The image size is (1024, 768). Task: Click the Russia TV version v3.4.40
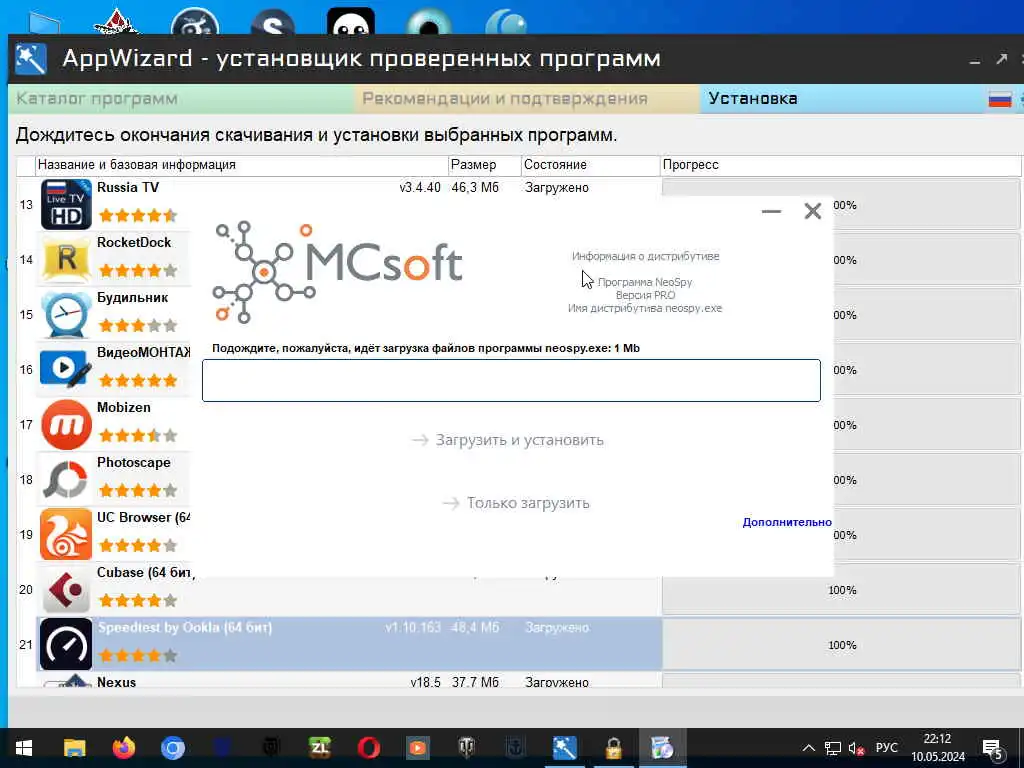click(420, 187)
